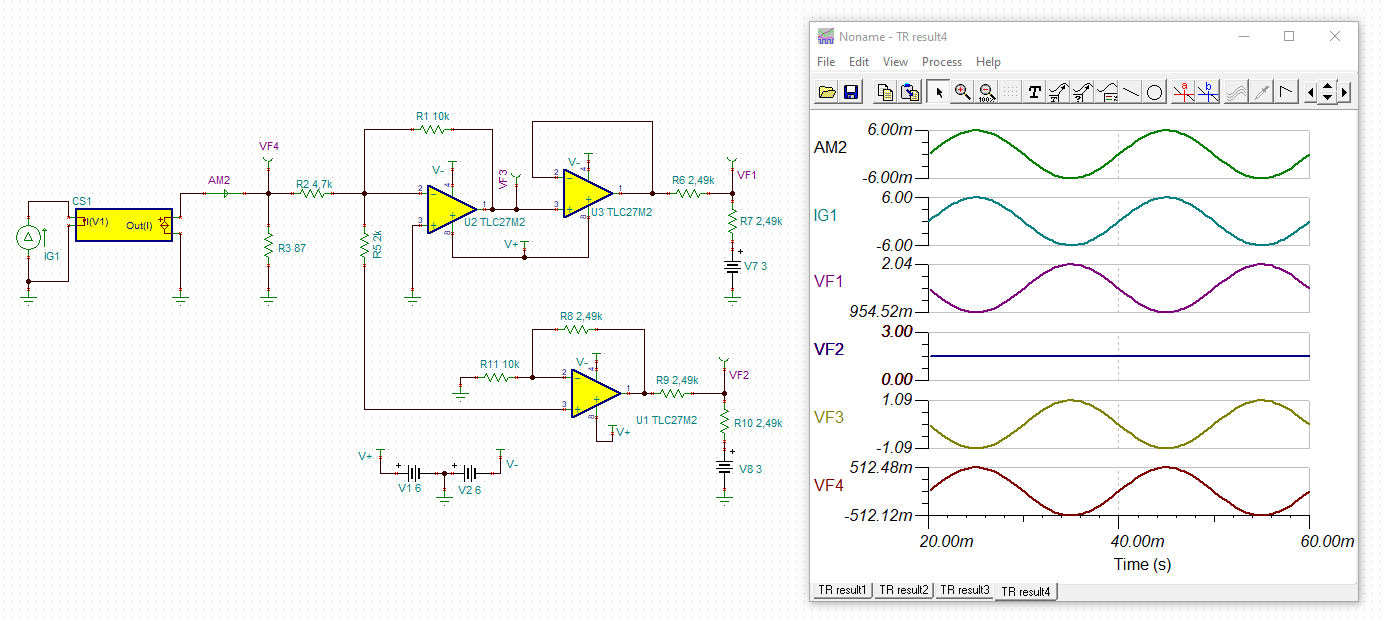Click the Copy icon in toolbar
Screen dimensions: 1384x621
point(885,92)
